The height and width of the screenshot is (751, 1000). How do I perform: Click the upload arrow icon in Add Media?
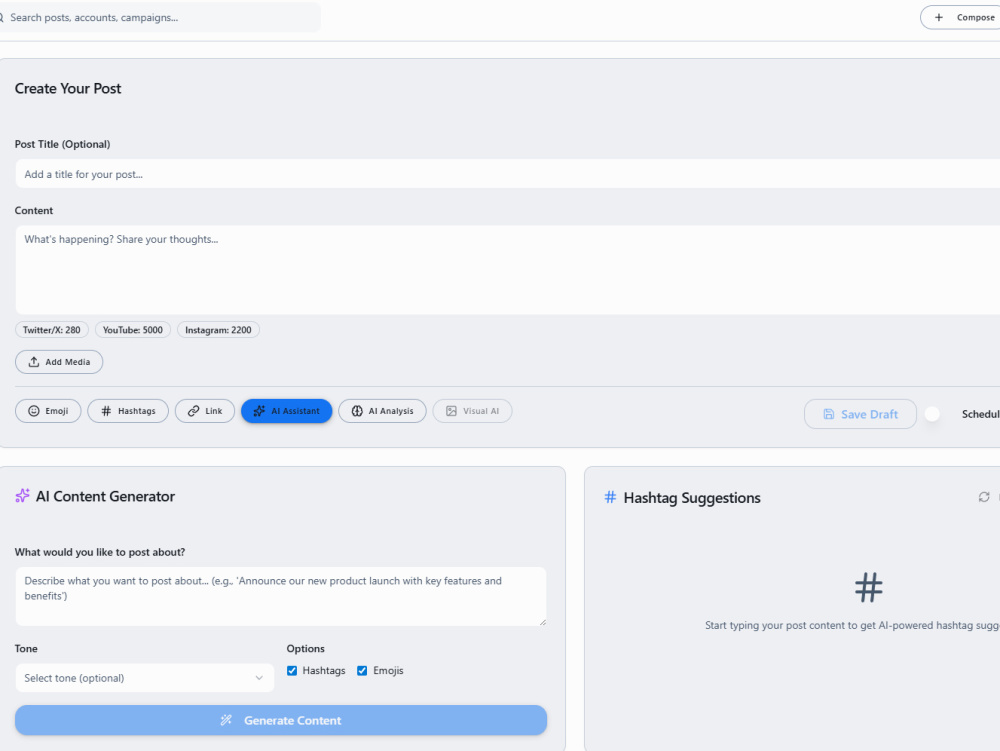34,362
